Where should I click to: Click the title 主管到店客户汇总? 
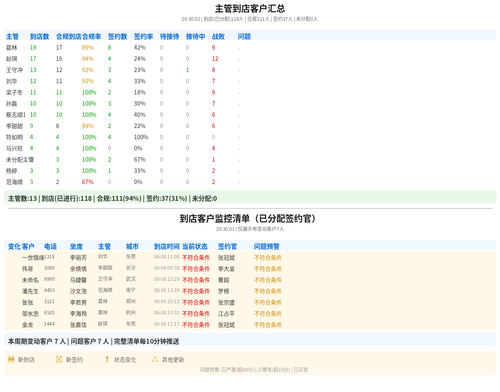point(250,8)
